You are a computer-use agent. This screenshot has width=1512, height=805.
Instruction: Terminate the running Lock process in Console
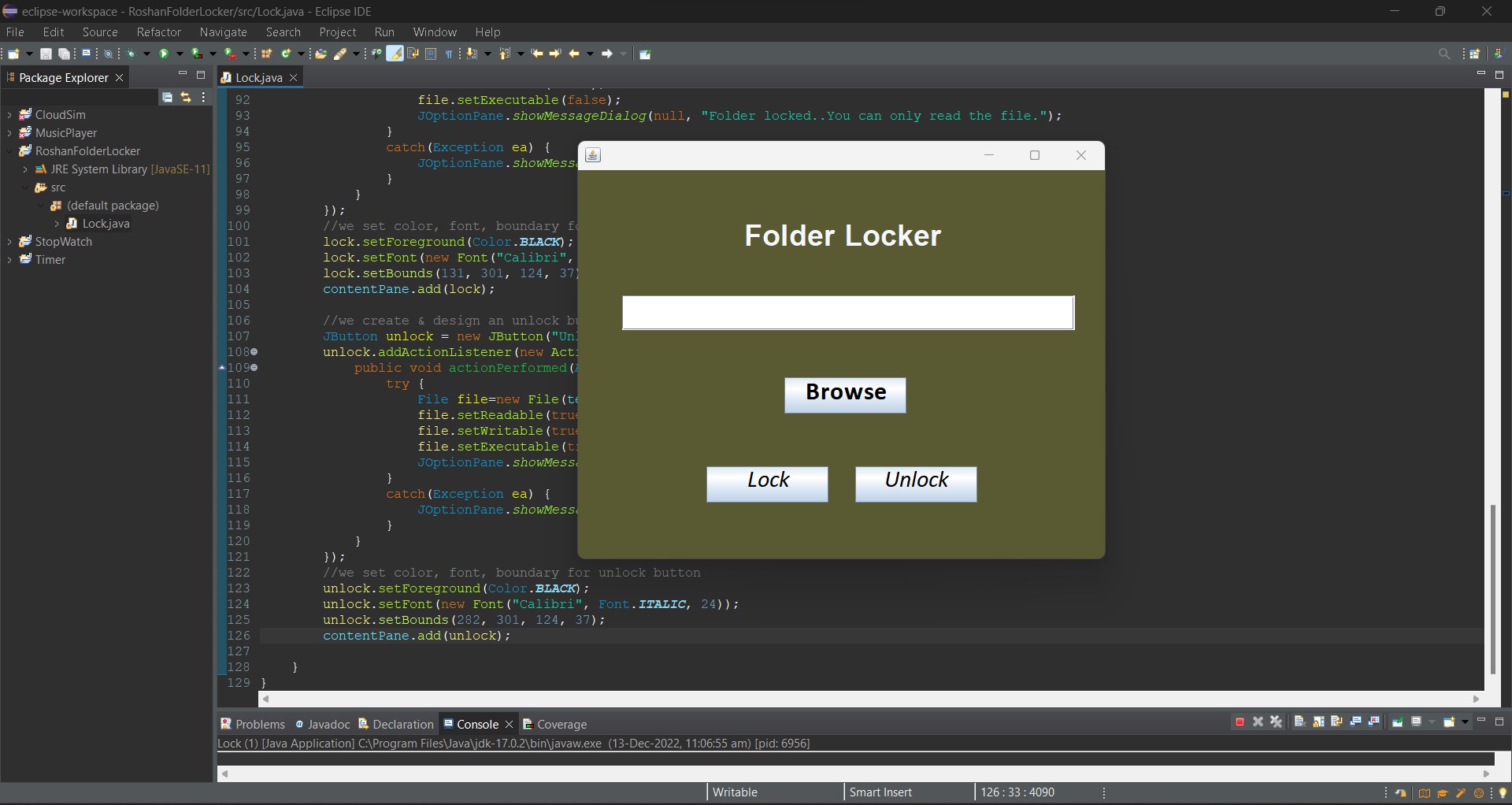tap(1240, 722)
